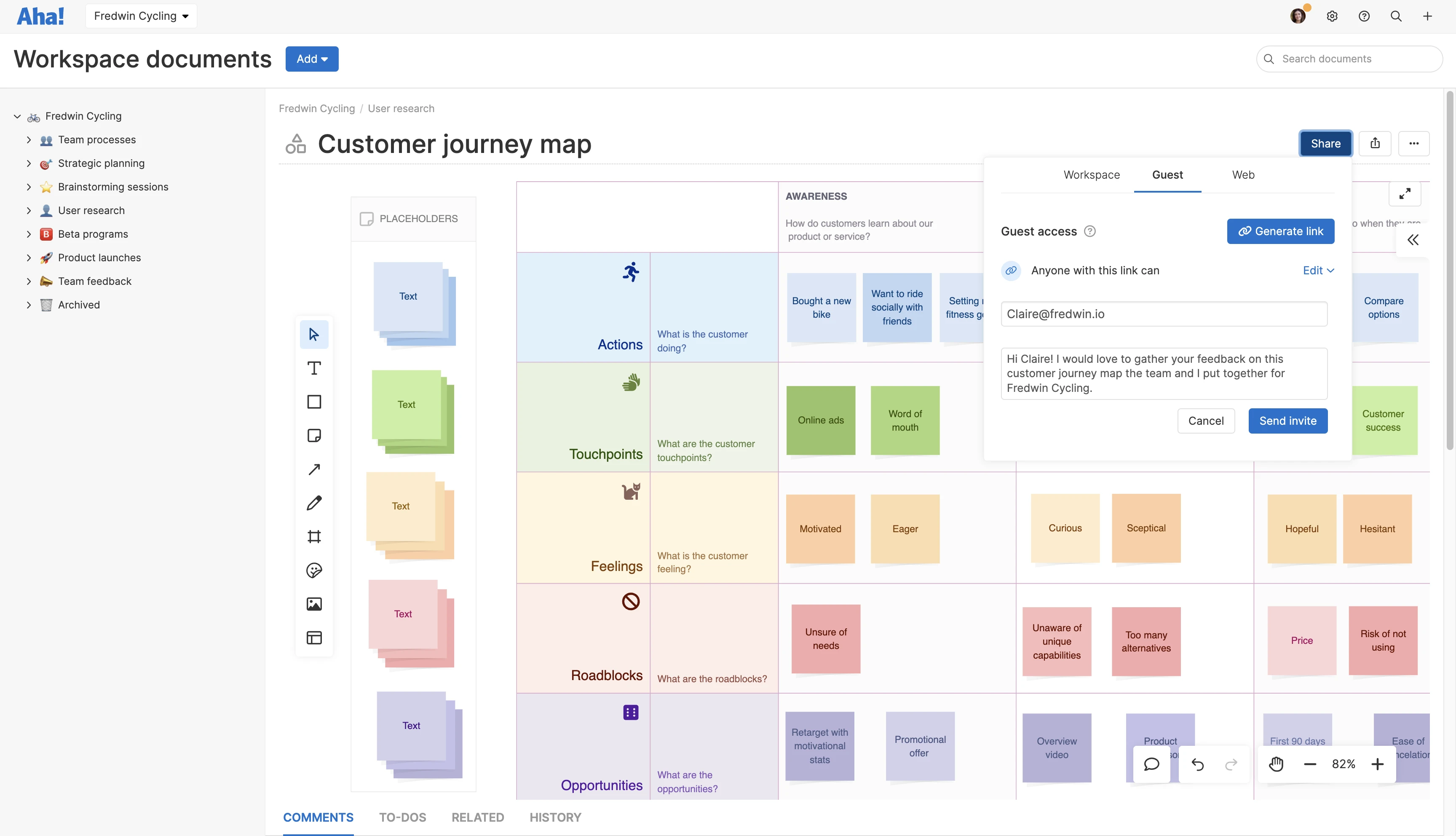Click the Send invite button
The image size is (1456, 836).
click(1287, 421)
